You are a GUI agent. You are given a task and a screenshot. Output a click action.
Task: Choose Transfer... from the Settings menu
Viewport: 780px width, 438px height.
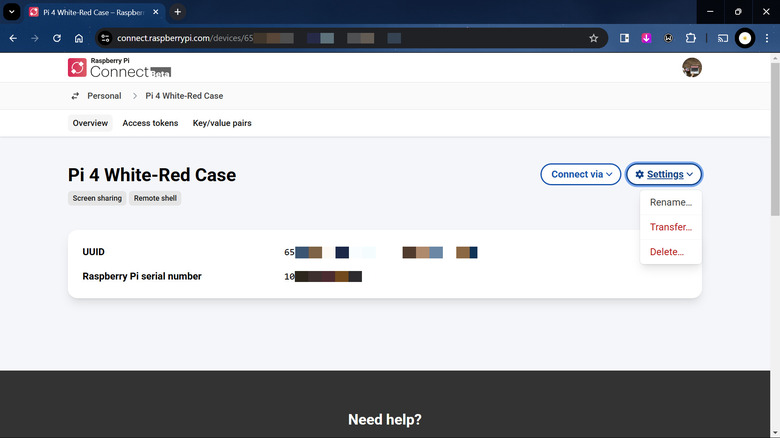pos(671,227)
